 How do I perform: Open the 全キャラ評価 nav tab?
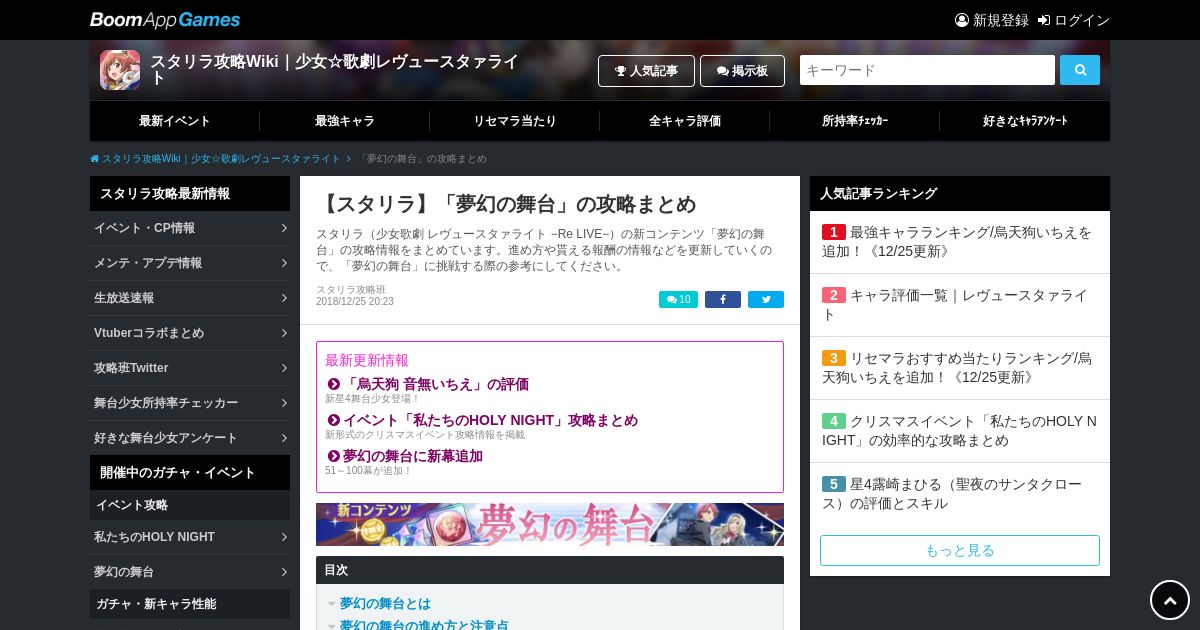[685, 121]
